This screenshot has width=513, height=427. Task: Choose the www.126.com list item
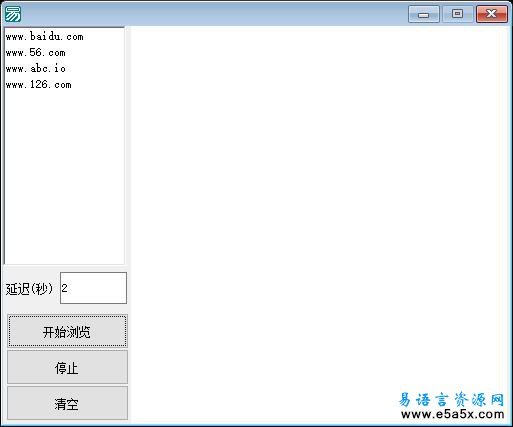[38, 84]
